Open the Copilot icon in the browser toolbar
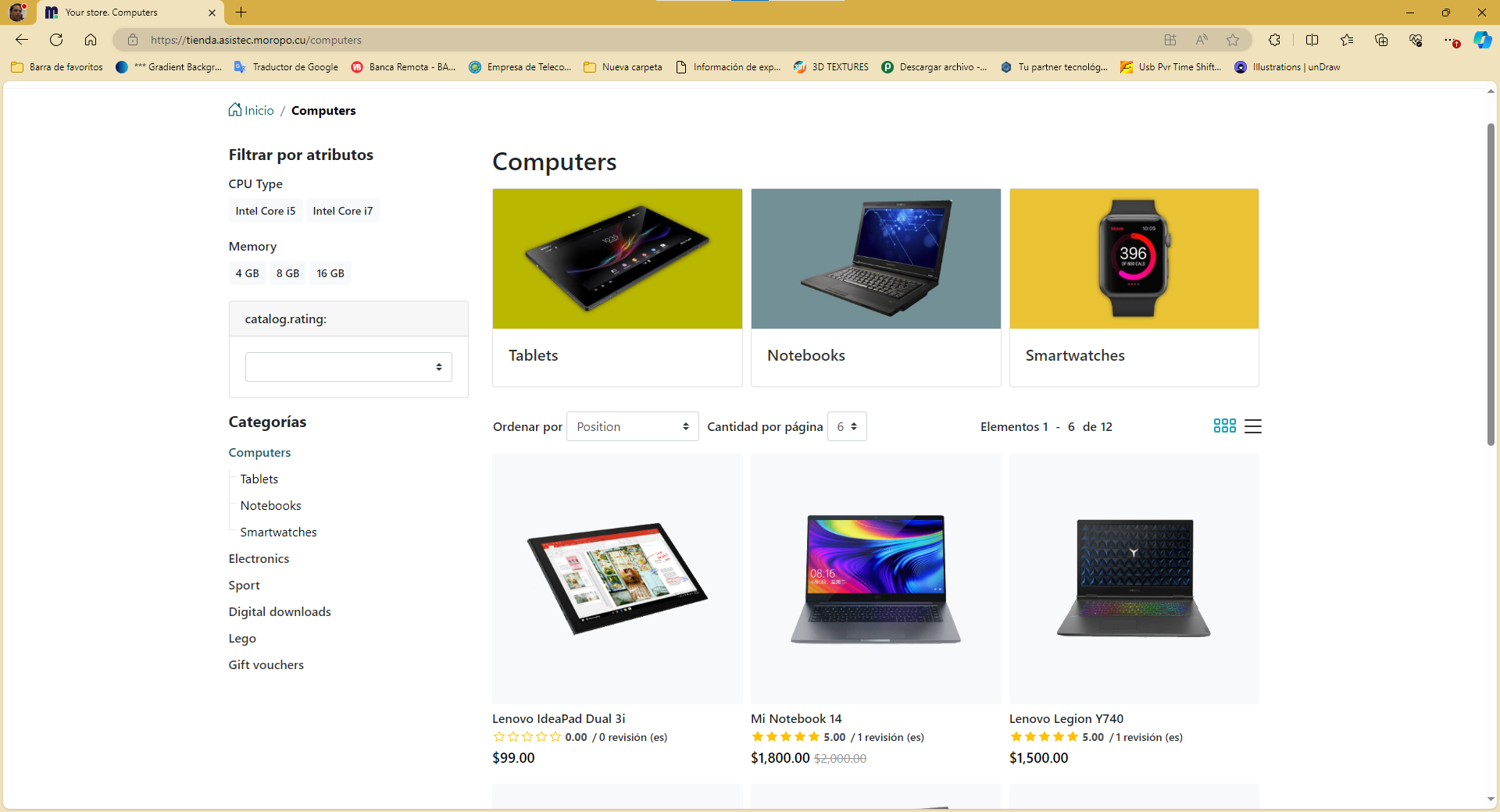This screenshot has width=1500, height=812. [1482, 40]
